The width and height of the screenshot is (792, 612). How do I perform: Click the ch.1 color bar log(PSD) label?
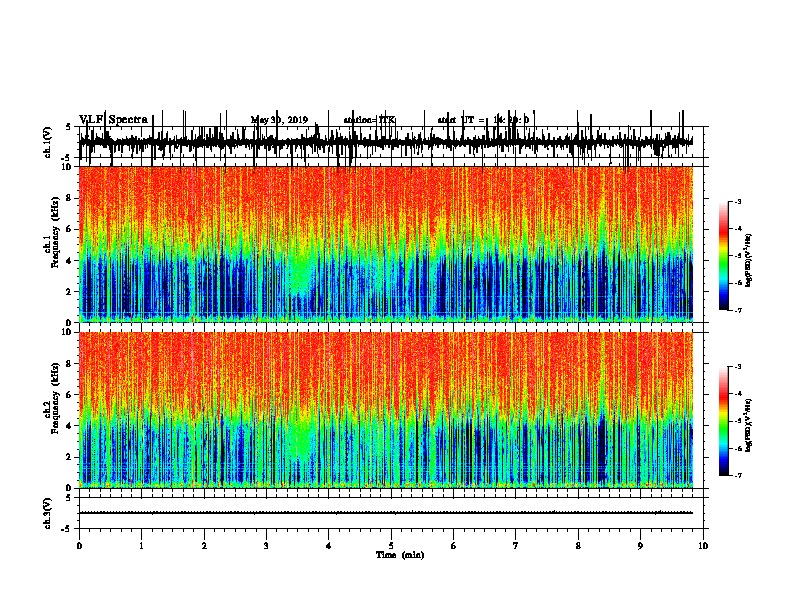(x=748, y=261)
